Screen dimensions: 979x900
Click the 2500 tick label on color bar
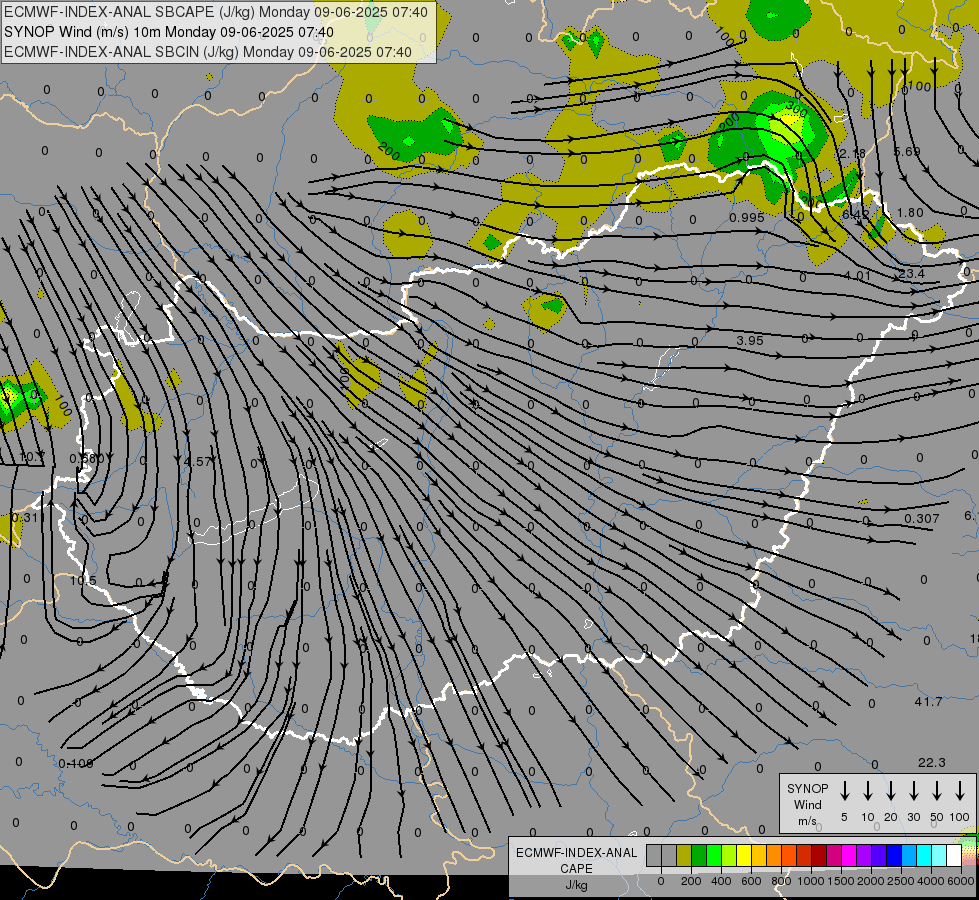point(900,881)
